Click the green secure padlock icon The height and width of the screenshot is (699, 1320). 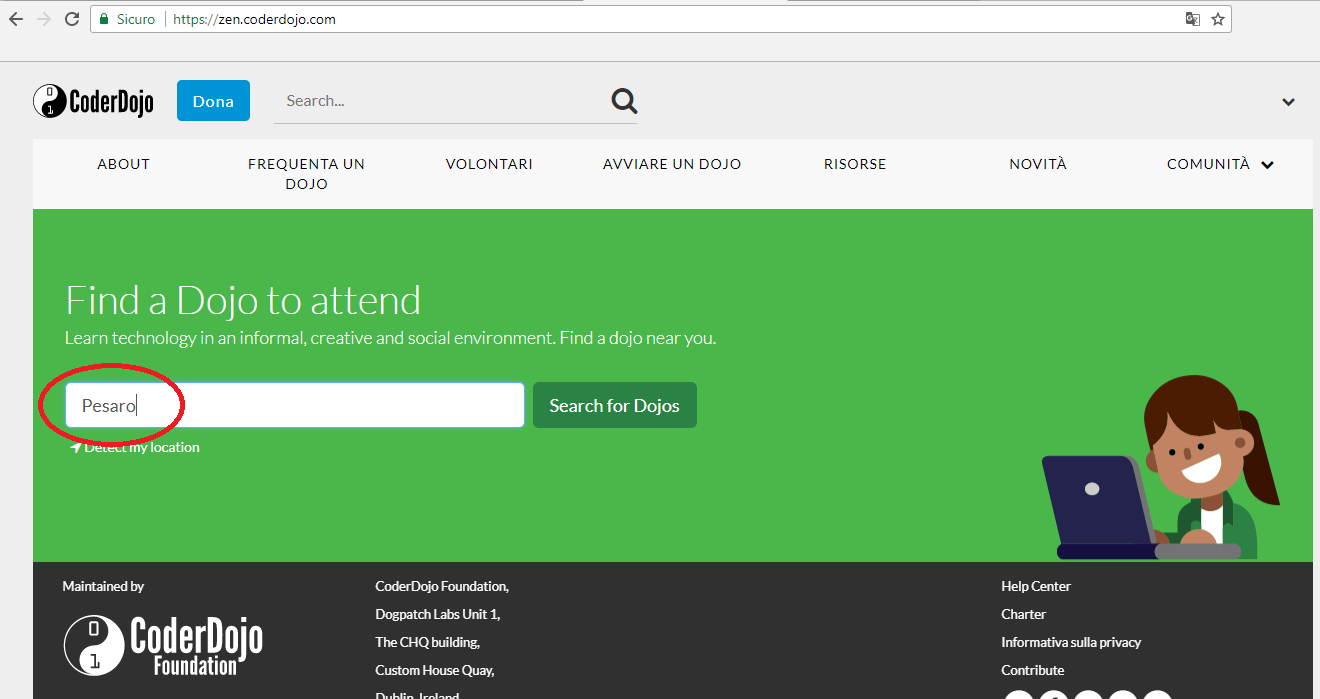click(x=105, y=19)
